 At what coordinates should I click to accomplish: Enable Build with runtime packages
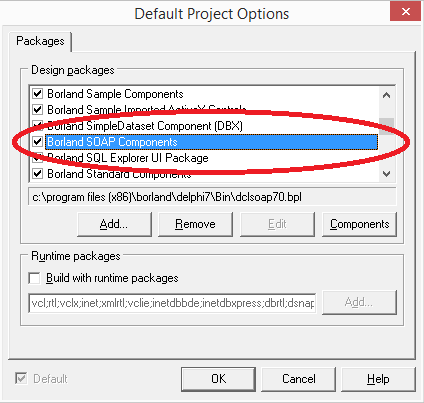click(x=34, y=278)
